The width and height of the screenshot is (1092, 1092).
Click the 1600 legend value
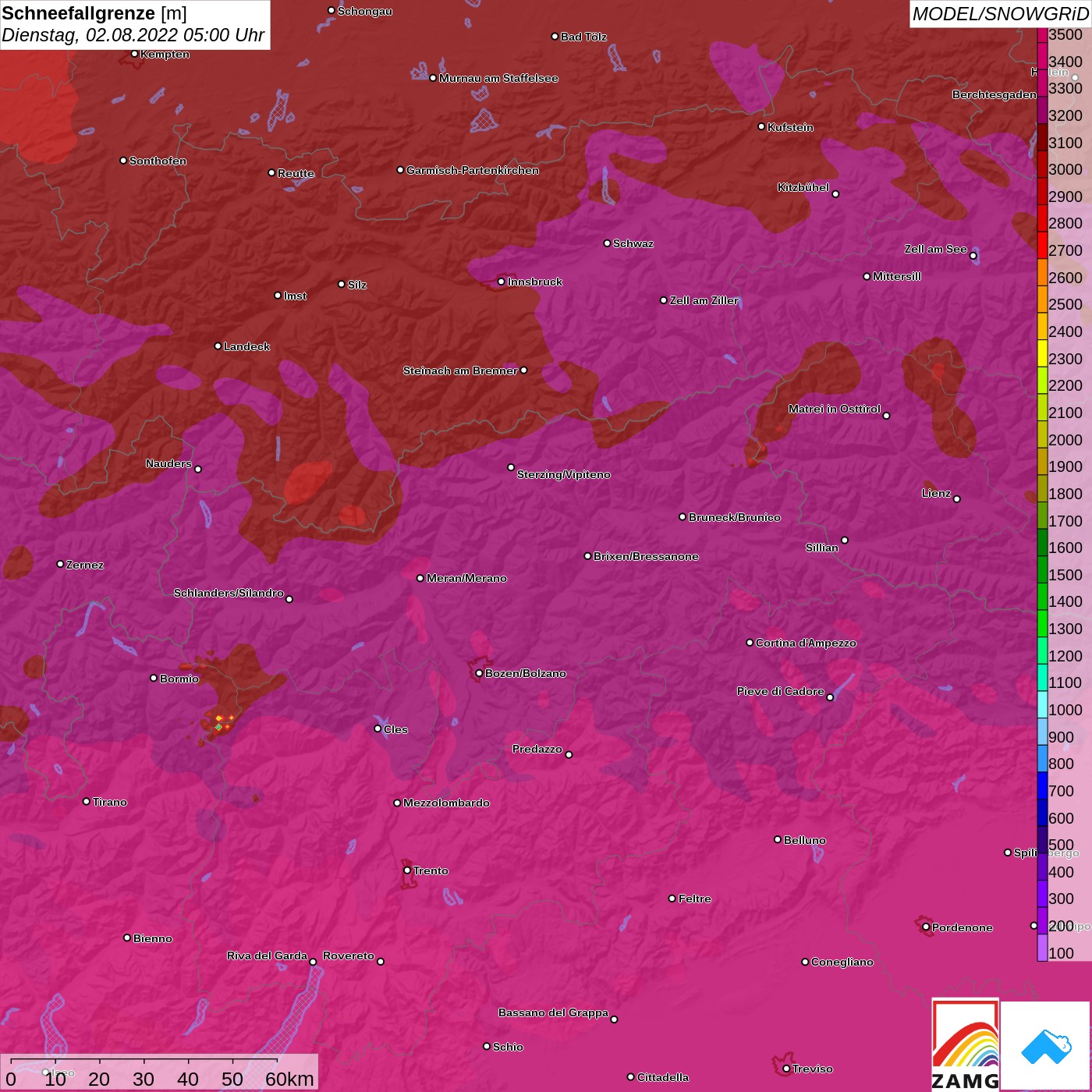(1065, 548)
